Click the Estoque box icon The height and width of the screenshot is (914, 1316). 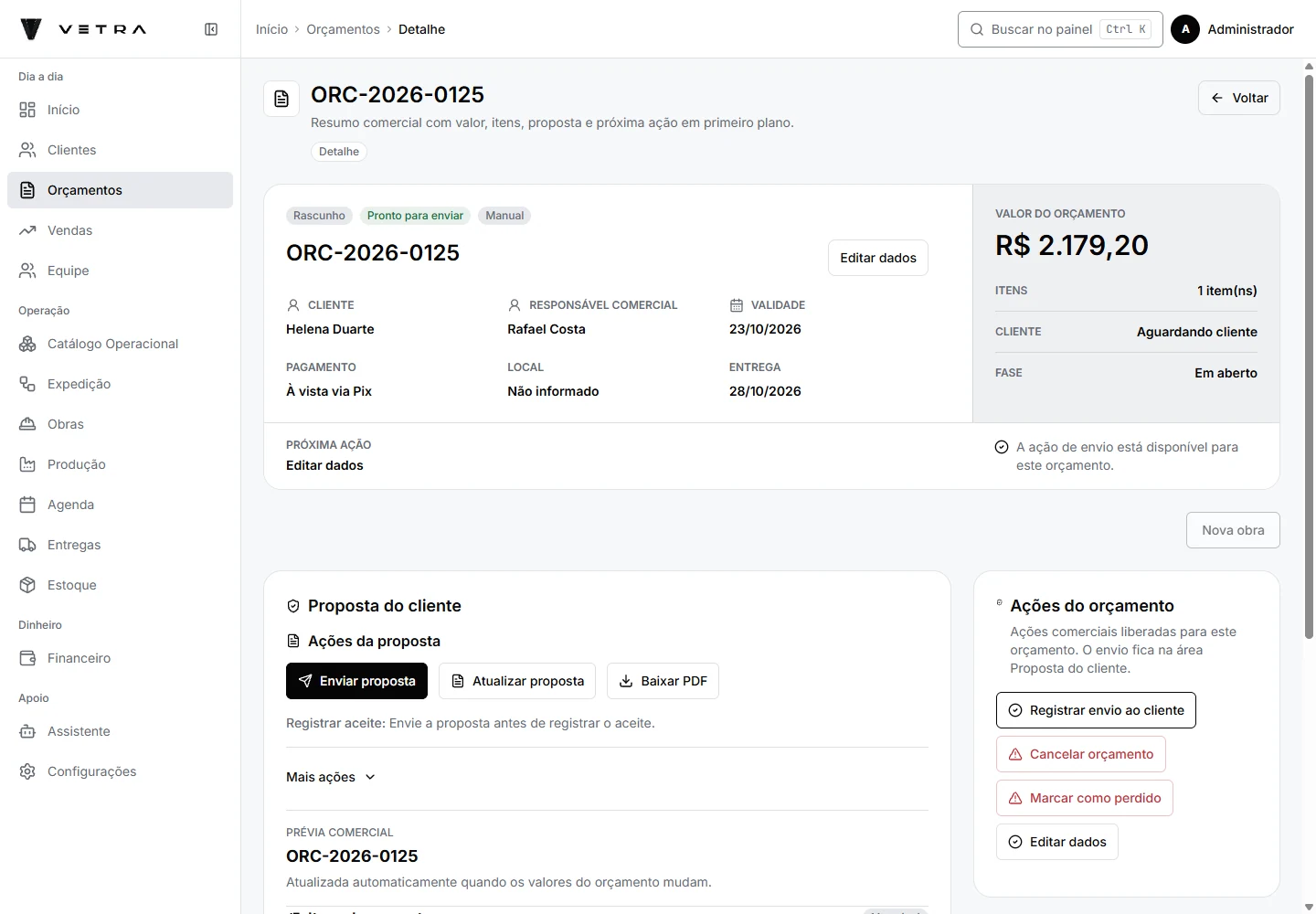tap(27, 585)
